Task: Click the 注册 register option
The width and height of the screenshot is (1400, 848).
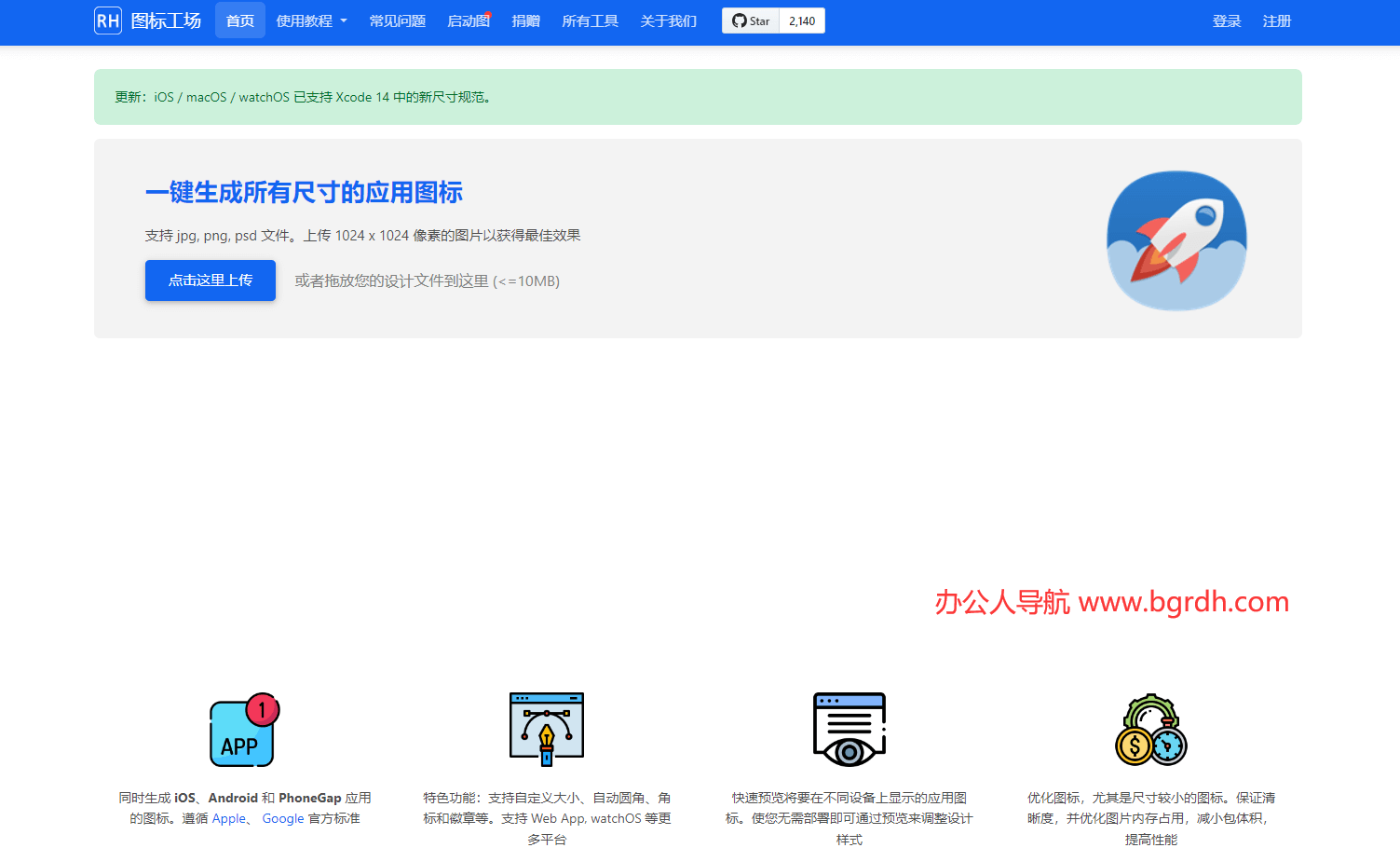Action: [x=1277, y=21]
